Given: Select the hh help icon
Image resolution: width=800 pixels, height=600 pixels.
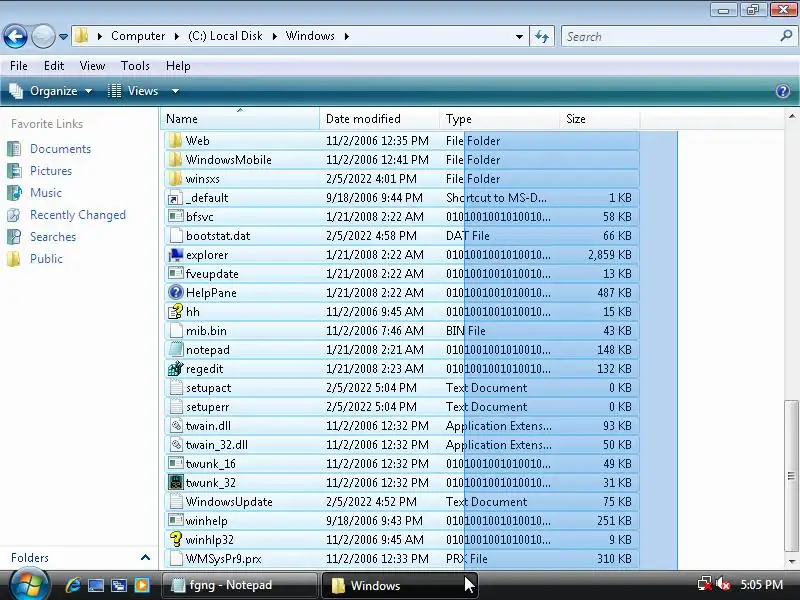Looking at the screenshot, I should point(176,311).
